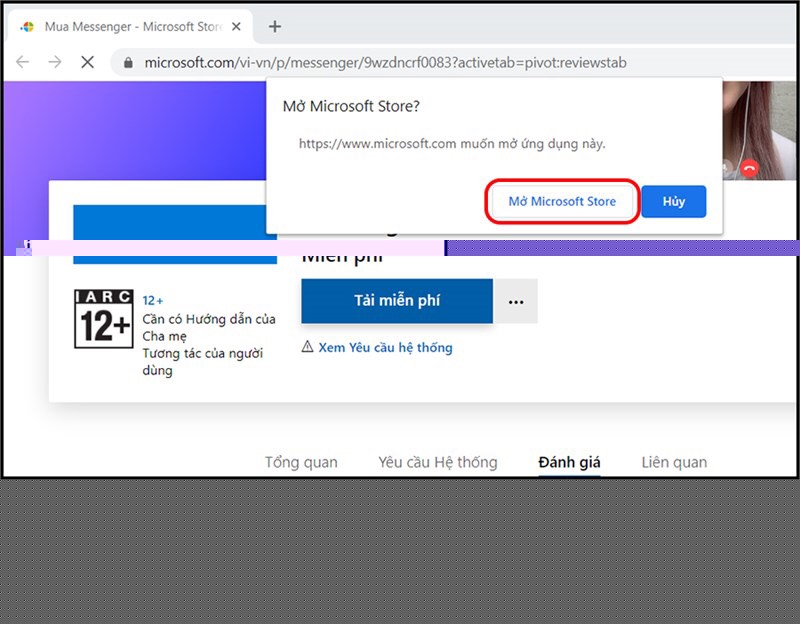Click the Hủy button in dialog

tap(674, 202)
